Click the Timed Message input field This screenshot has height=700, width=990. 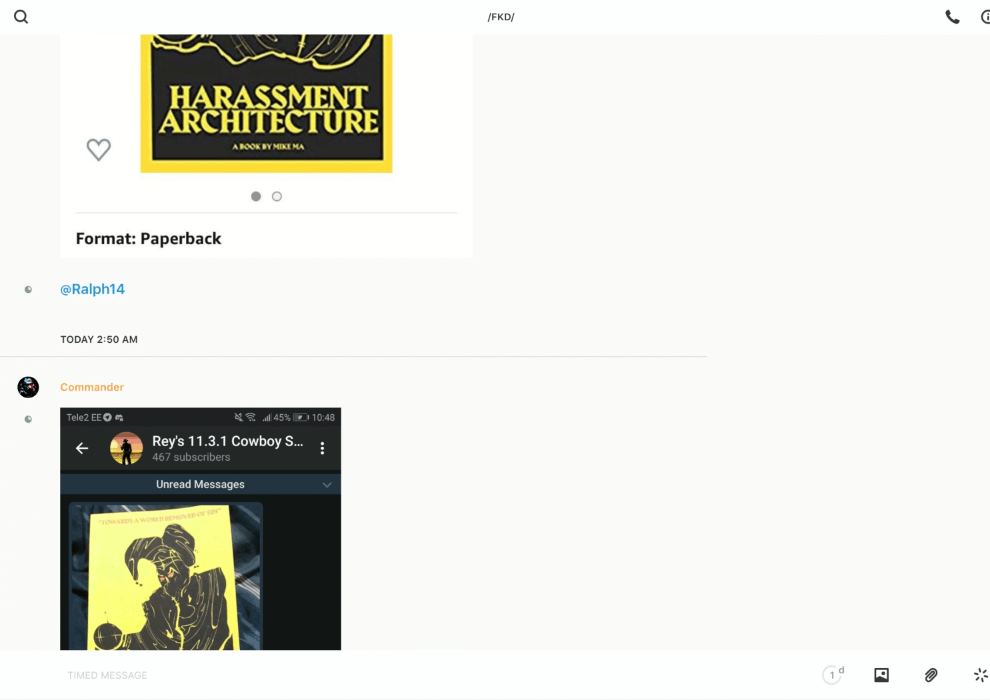click(x=400, y=675)
